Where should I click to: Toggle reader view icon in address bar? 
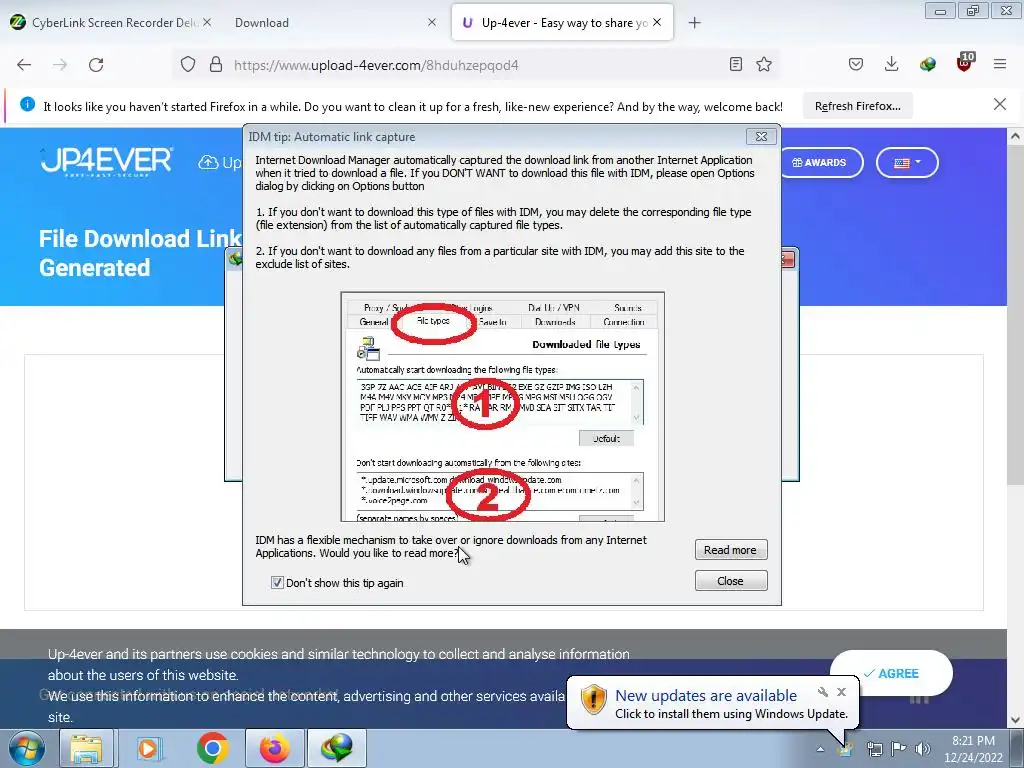click(735, 64)
